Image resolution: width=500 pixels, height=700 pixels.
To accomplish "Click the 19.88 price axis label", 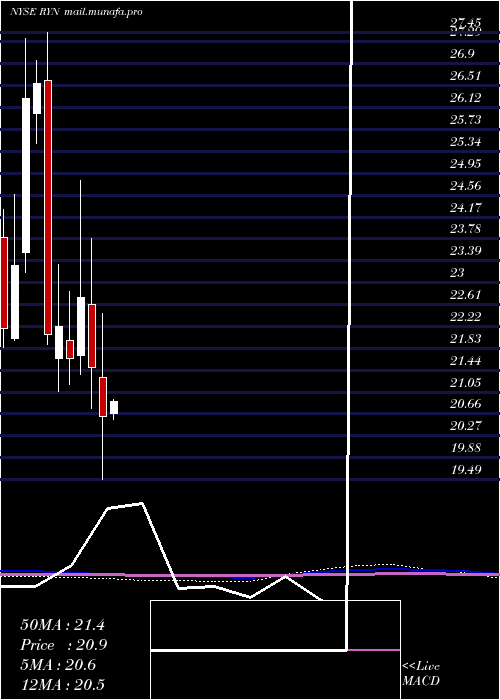I will click(465, 447).
